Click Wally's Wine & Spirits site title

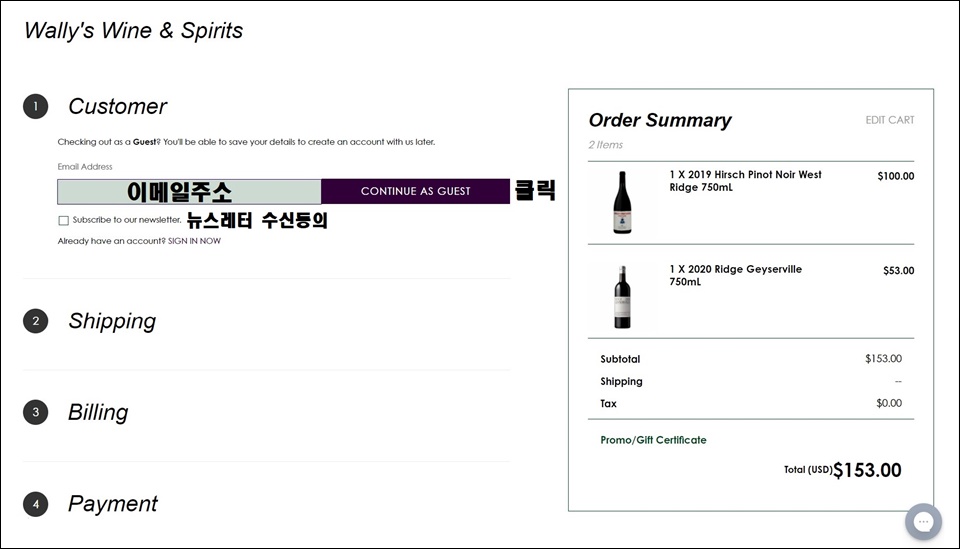coord(133,31)
